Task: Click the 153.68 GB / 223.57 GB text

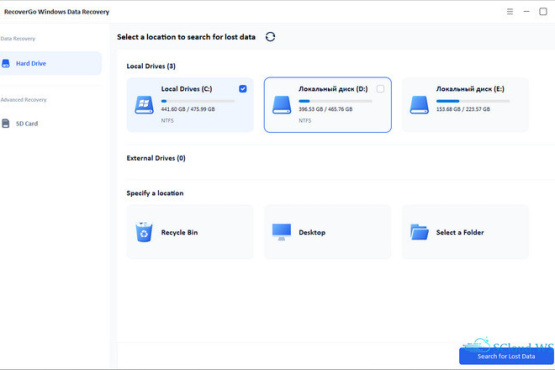Action: 463,109
